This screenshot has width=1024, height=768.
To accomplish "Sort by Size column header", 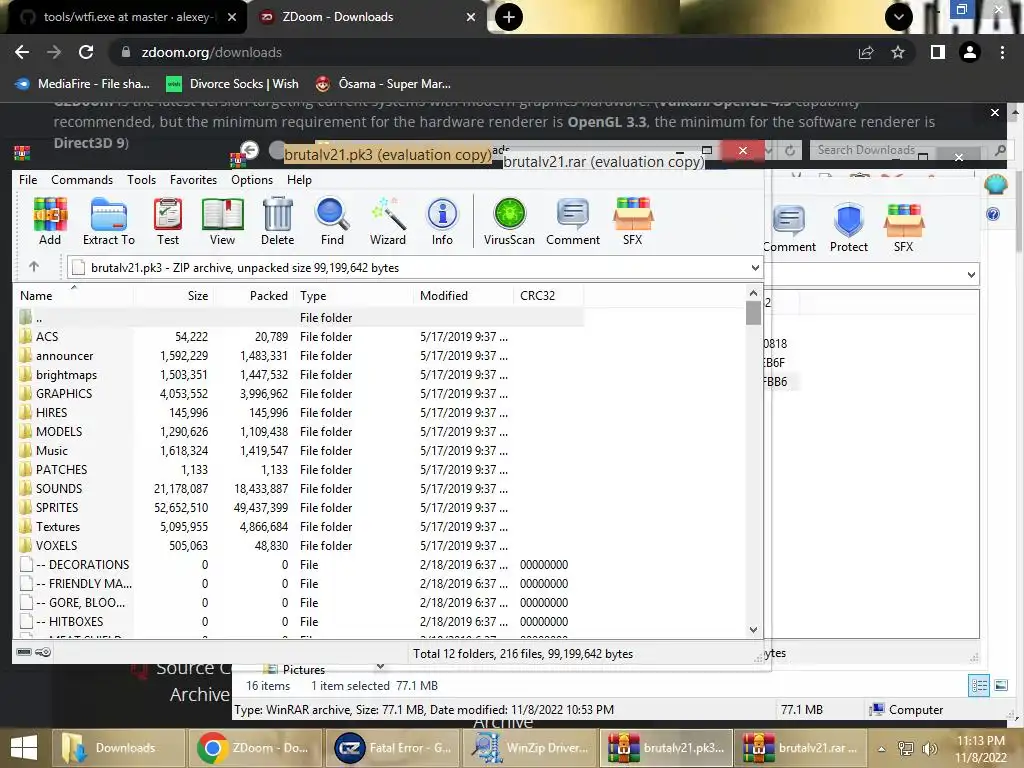I will coord(174,296).
